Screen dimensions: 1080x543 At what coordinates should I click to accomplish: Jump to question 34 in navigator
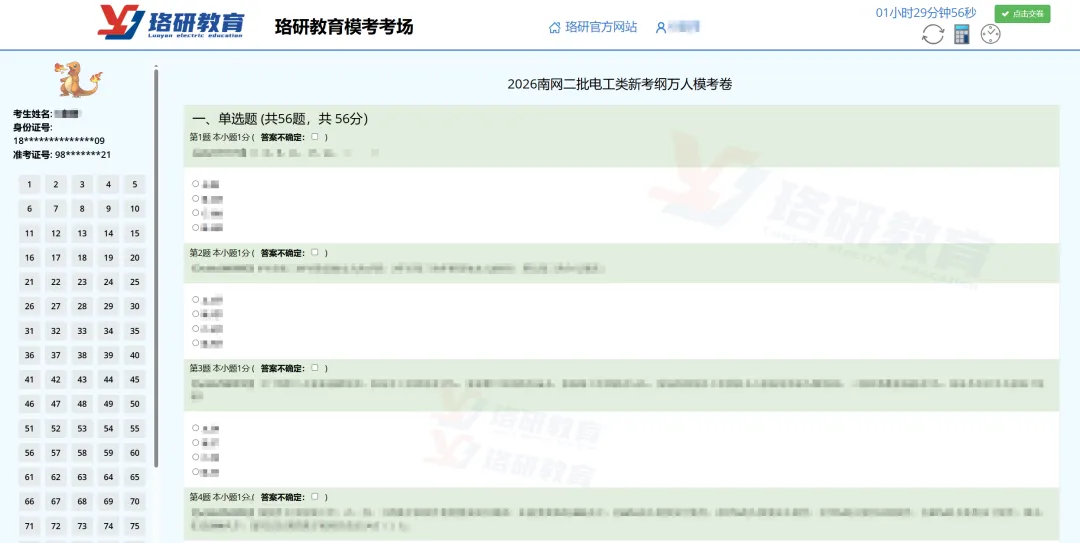click(109, 331)
